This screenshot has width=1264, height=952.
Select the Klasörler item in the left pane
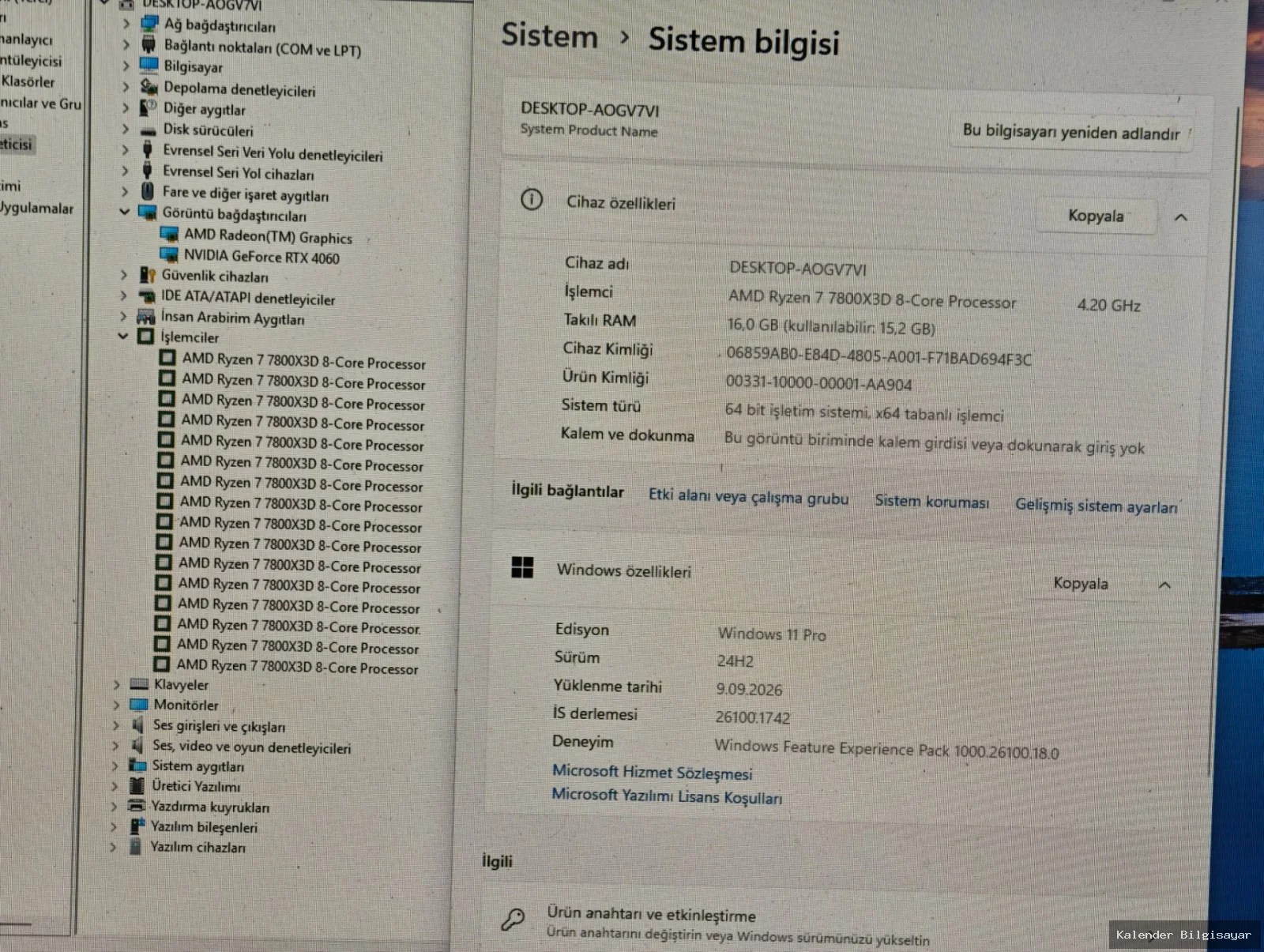[28, 81]
